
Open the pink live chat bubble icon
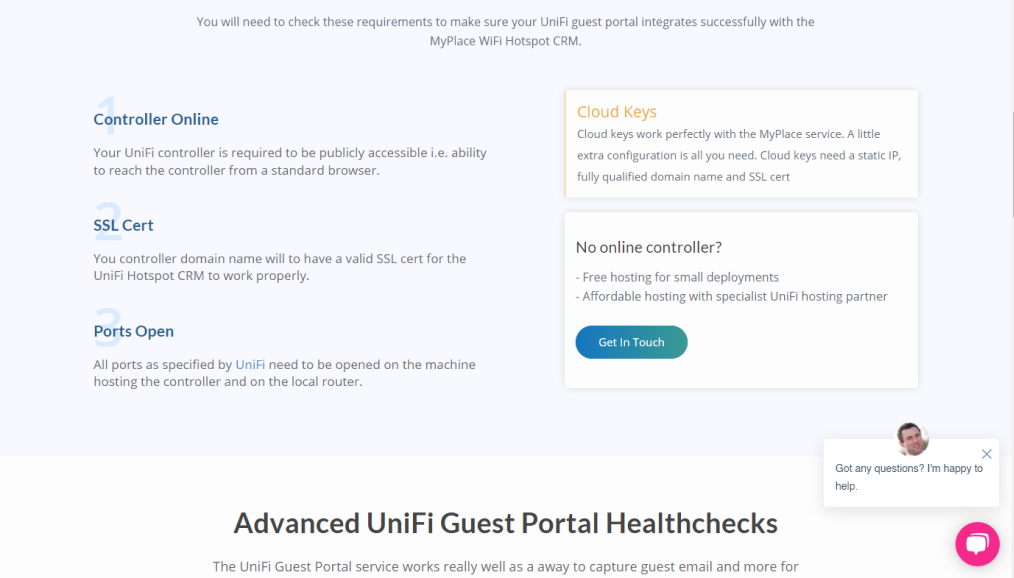click(977, 544)
